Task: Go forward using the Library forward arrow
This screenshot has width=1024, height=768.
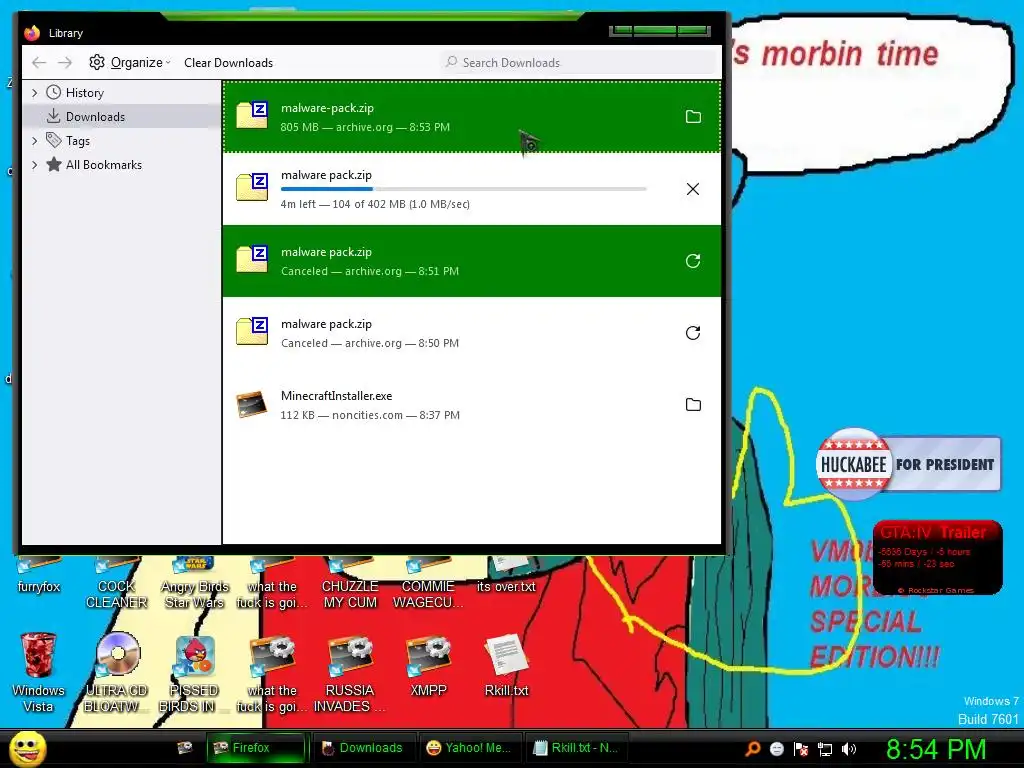Action: click(x=65, y=63)
